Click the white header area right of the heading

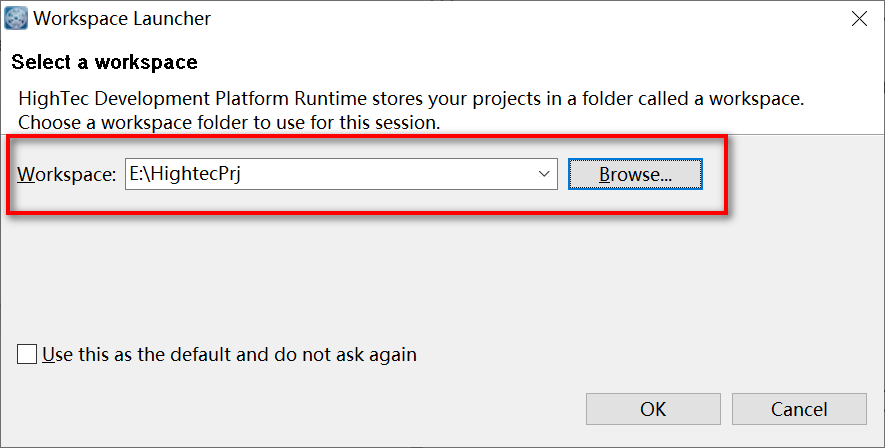click(536, 62)
